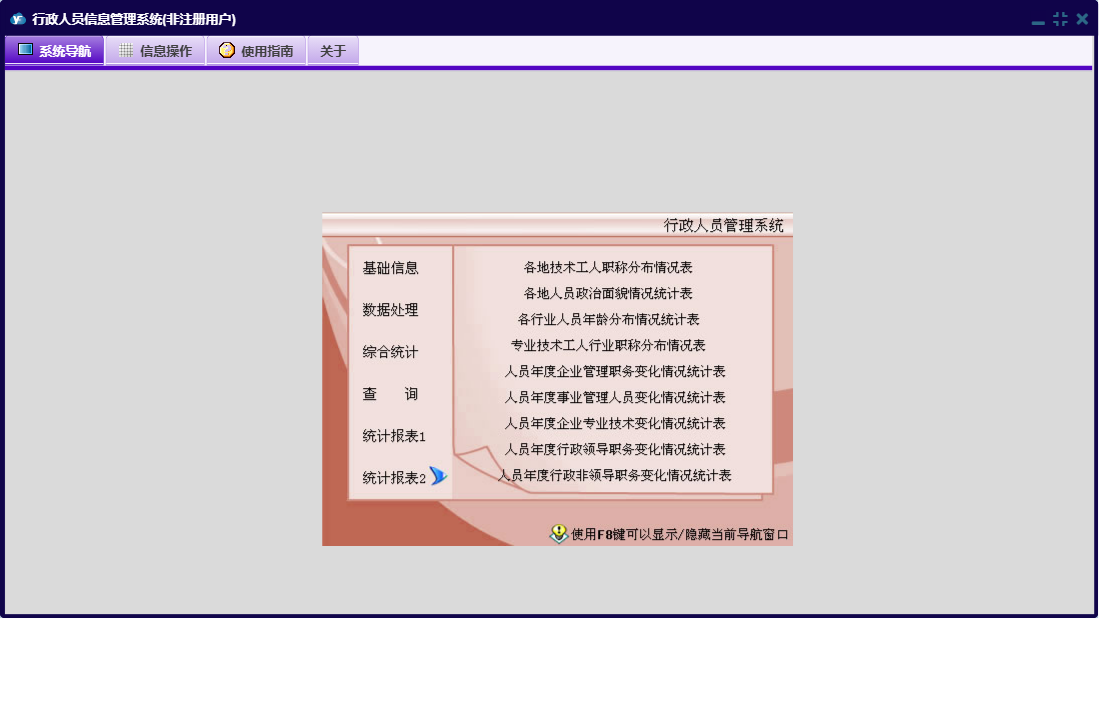This screenshot has height=723, width=1099.
Task: Click the grid icon on 信息操作
Action: [126, 50]
